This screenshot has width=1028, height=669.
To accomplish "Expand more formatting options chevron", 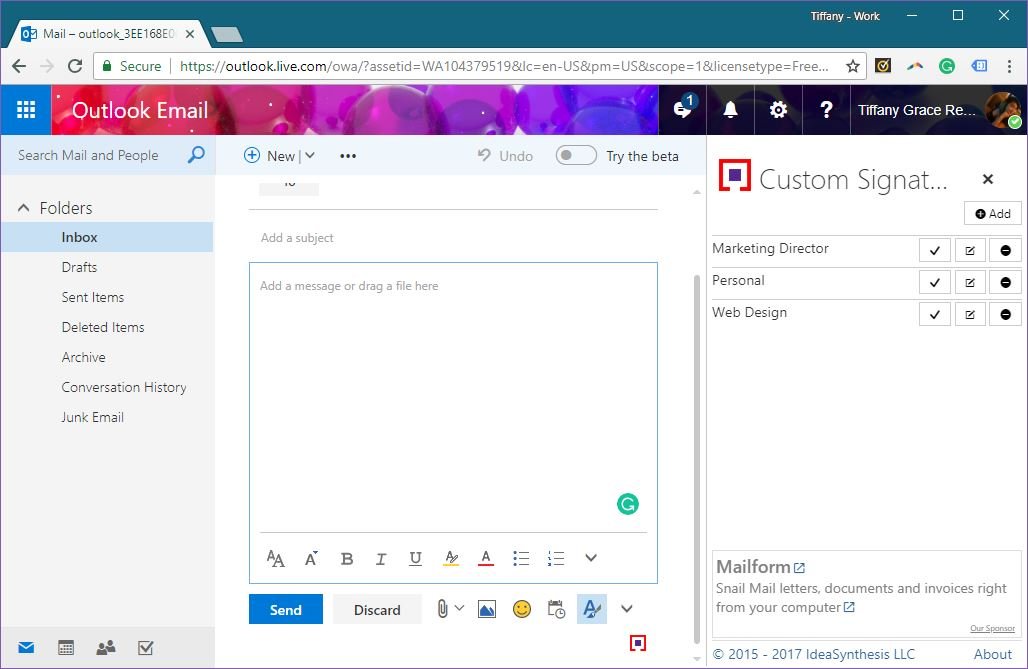I will point(591,558).
